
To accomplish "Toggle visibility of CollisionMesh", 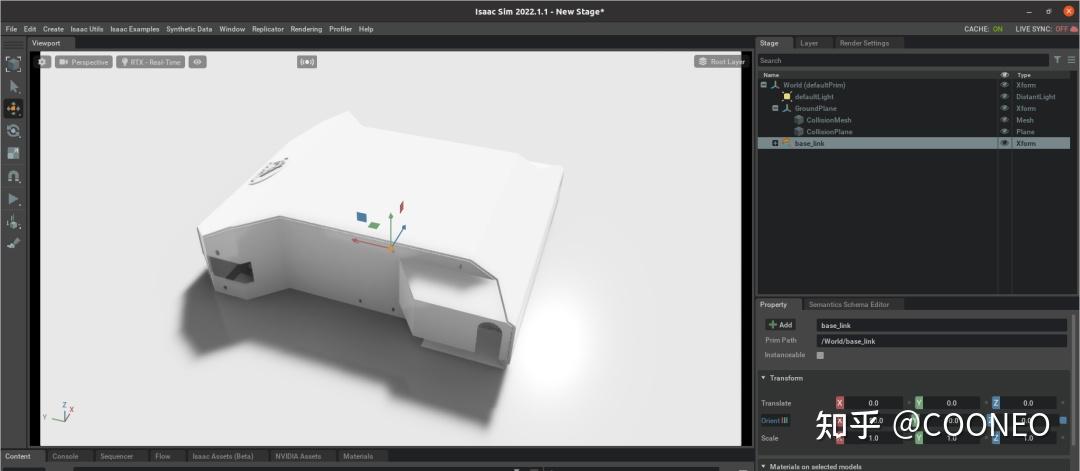I will (1004, 120).
